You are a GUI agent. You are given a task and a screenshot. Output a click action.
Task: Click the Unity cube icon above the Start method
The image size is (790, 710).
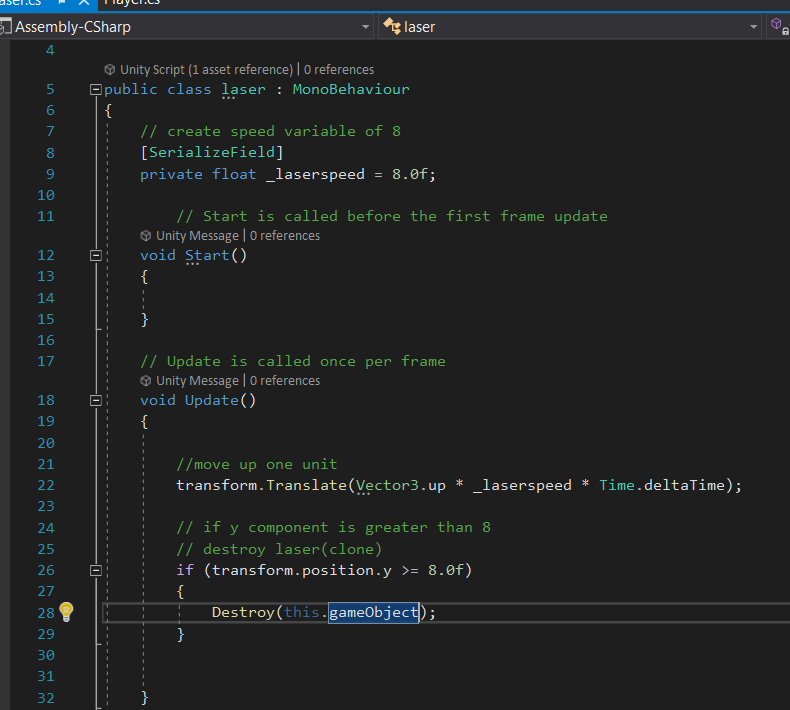[x=146, y=236]
